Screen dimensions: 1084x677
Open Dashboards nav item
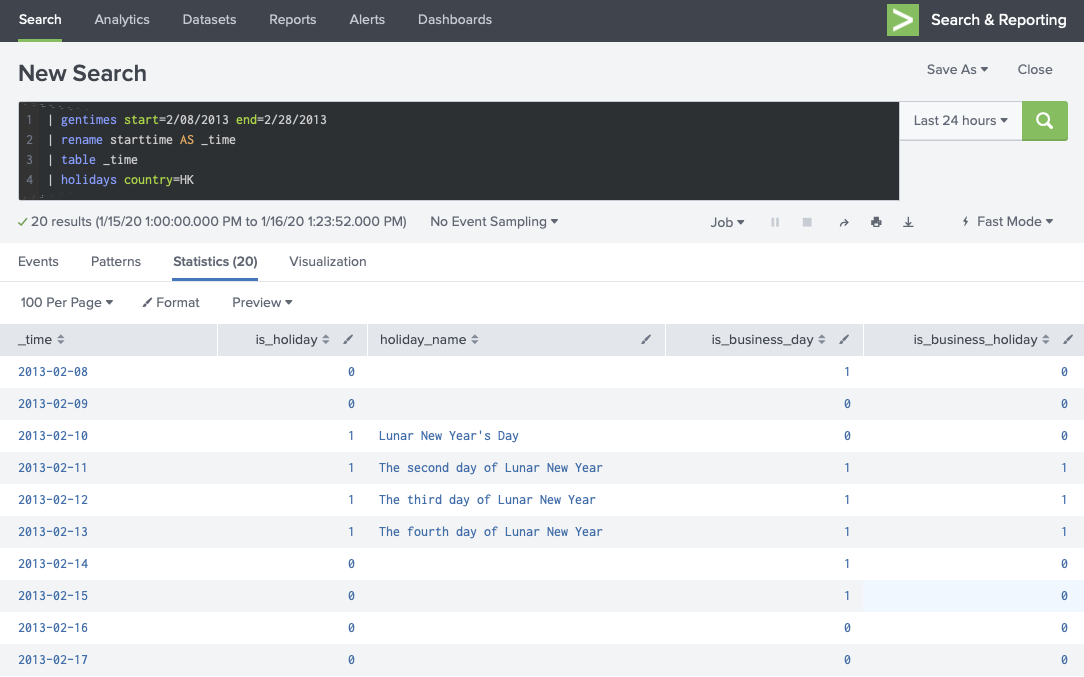click(x=455, y=20)
